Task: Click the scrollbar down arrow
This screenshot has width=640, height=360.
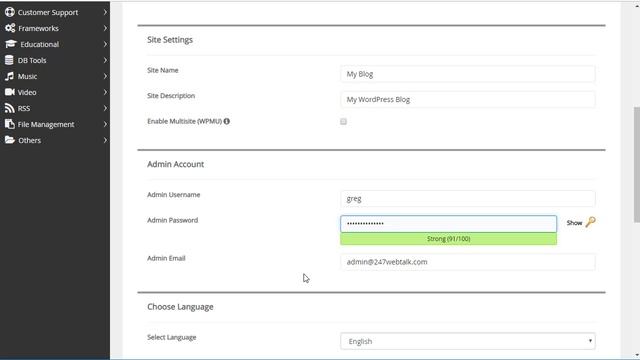Action: click(x=637, y=356)
